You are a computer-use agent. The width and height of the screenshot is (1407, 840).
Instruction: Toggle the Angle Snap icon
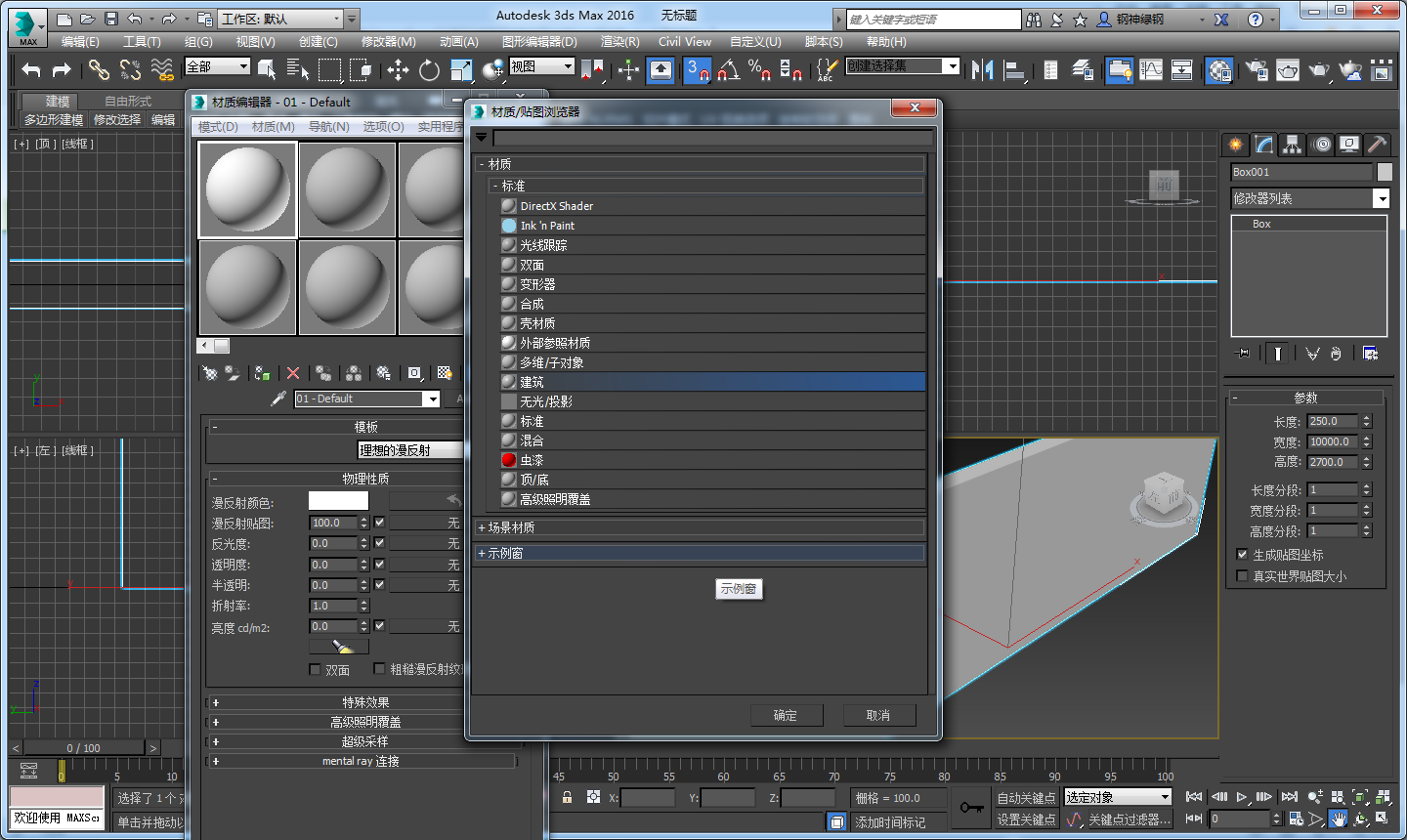[729, 69]
